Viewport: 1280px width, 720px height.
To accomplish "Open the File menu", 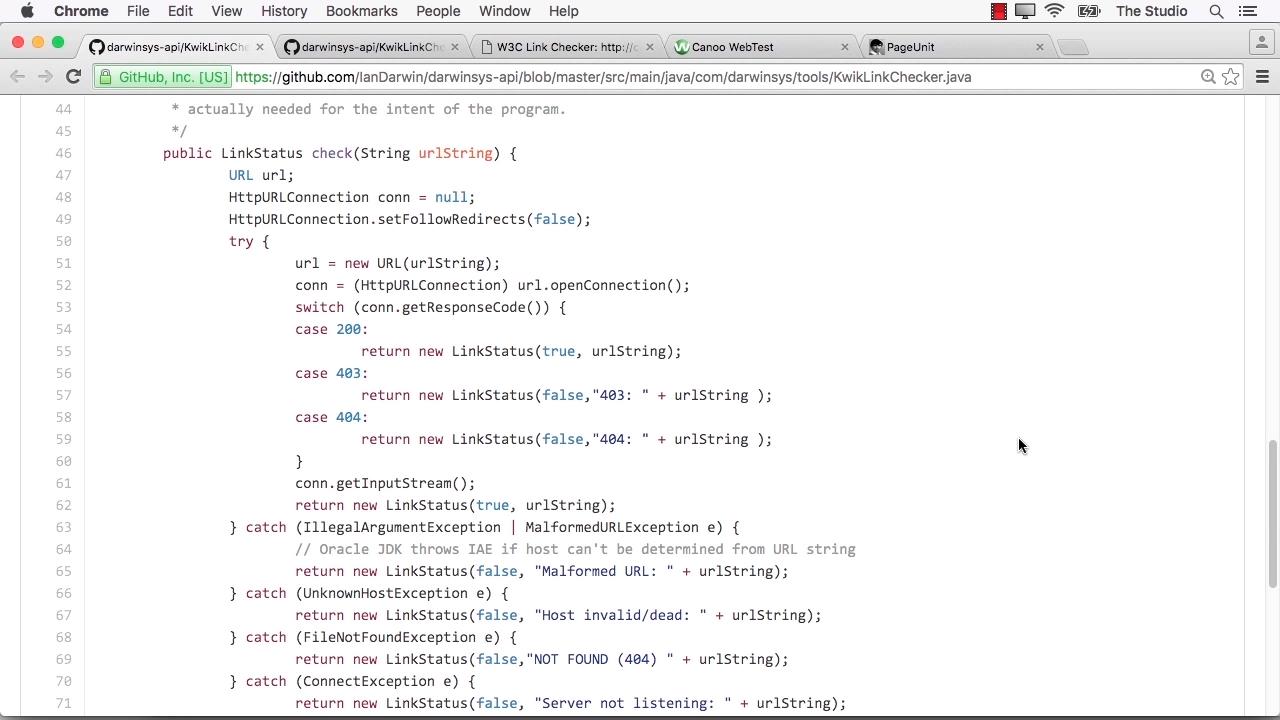I will (x=138, y=11).
